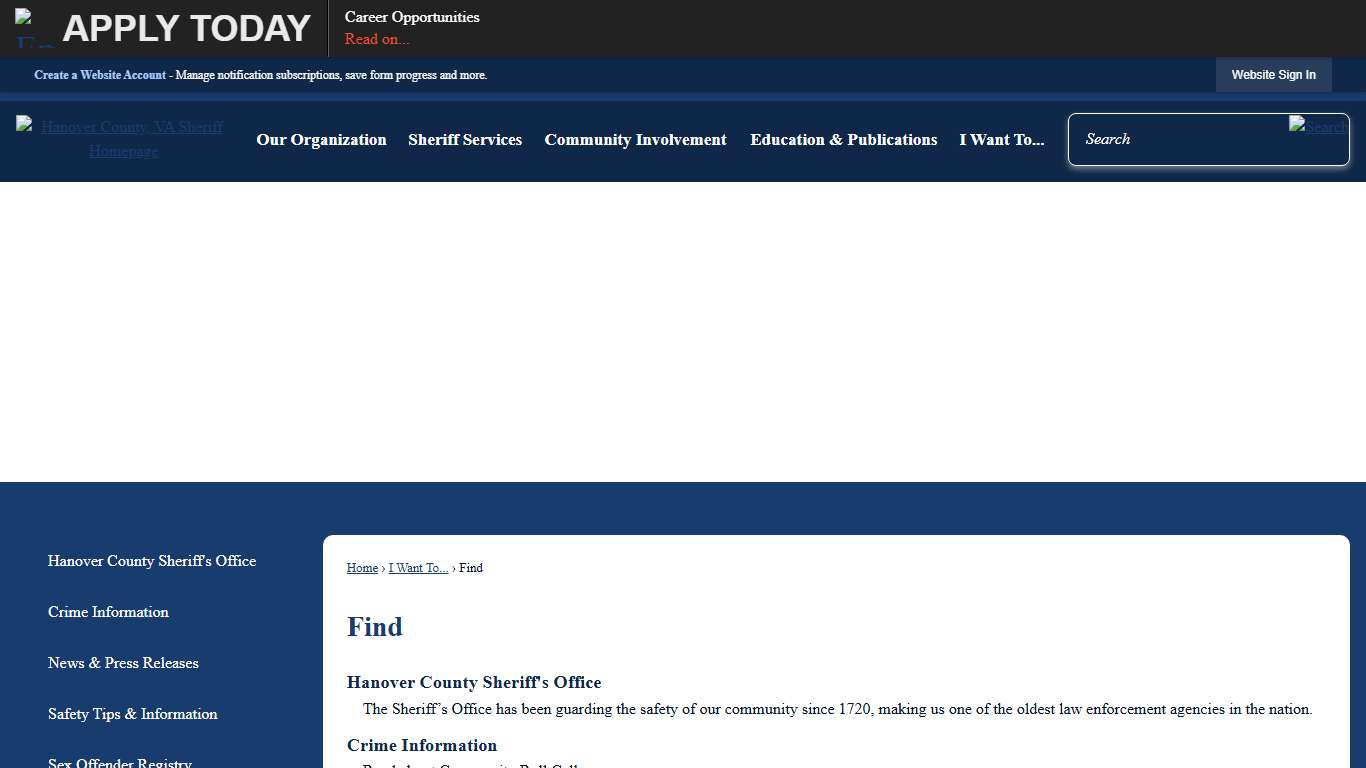
Task: Open the Our Organization menu
Action: (321, 140)
